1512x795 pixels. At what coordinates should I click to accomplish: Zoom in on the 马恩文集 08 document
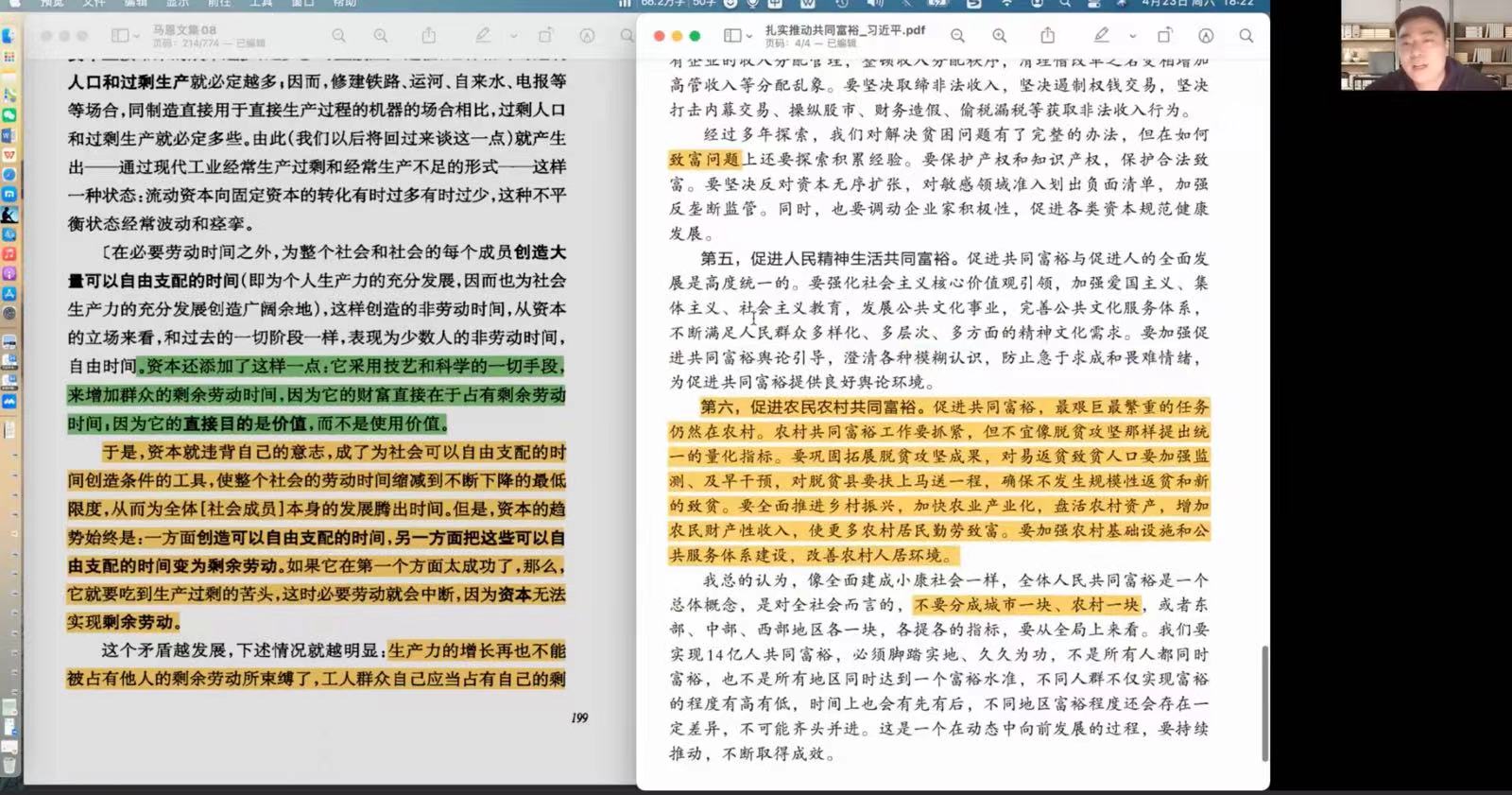(380, 36)
